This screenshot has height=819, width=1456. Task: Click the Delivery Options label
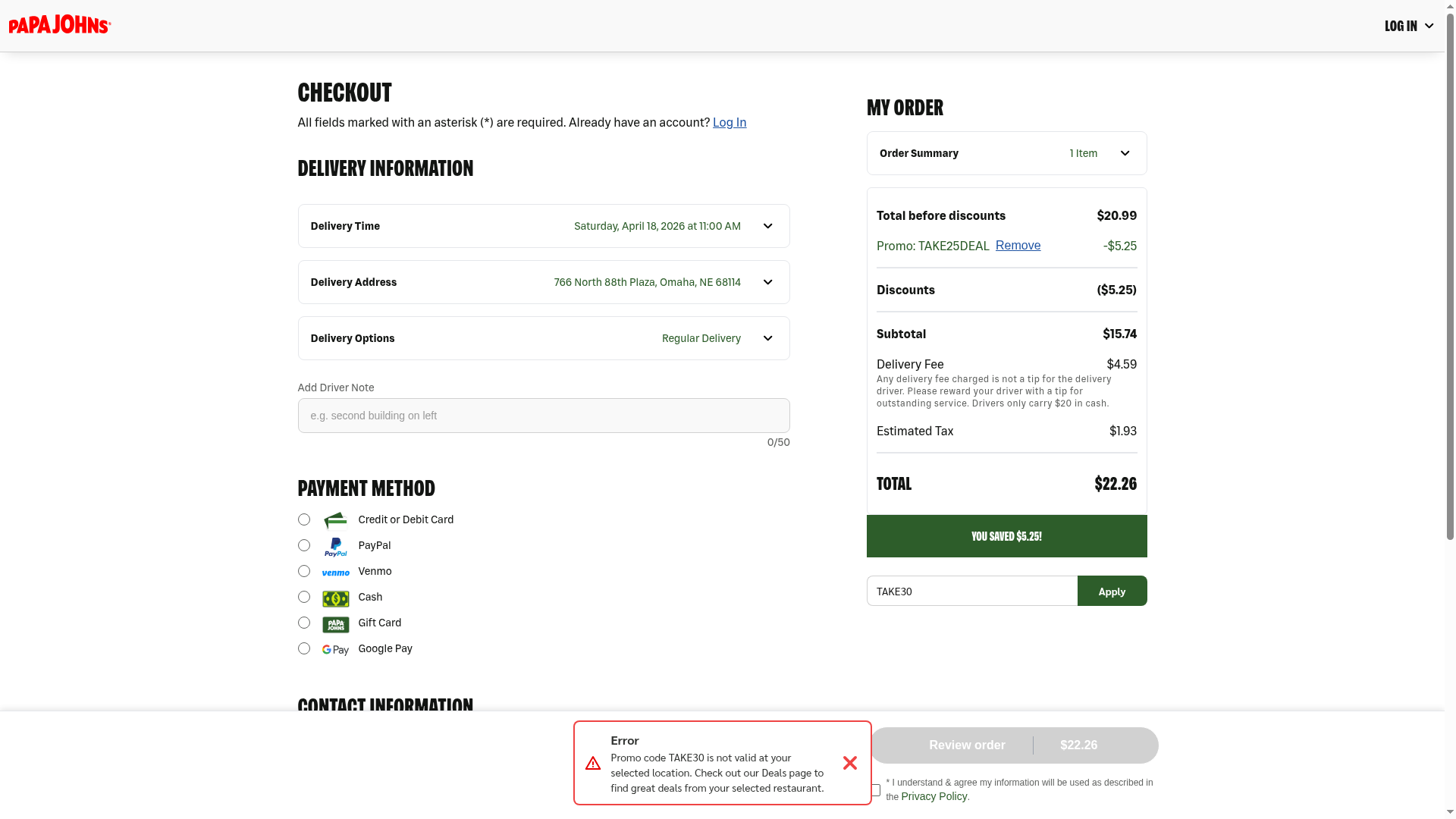click(x=353, y=338)
